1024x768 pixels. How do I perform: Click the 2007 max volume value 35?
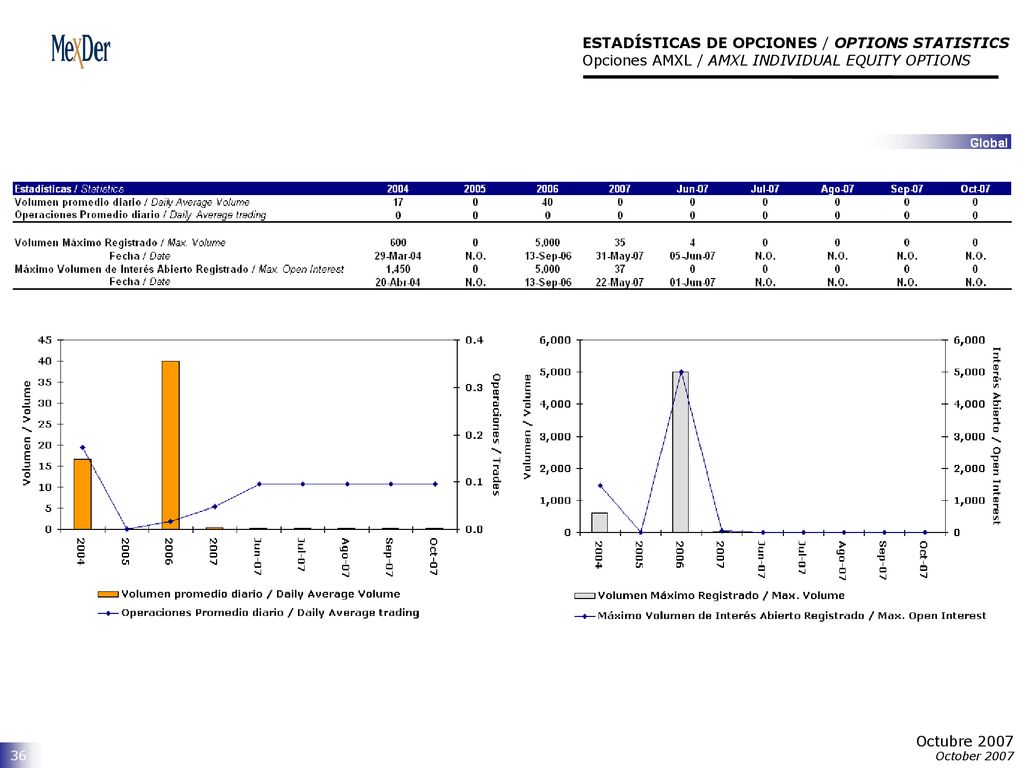coord(620,243)
